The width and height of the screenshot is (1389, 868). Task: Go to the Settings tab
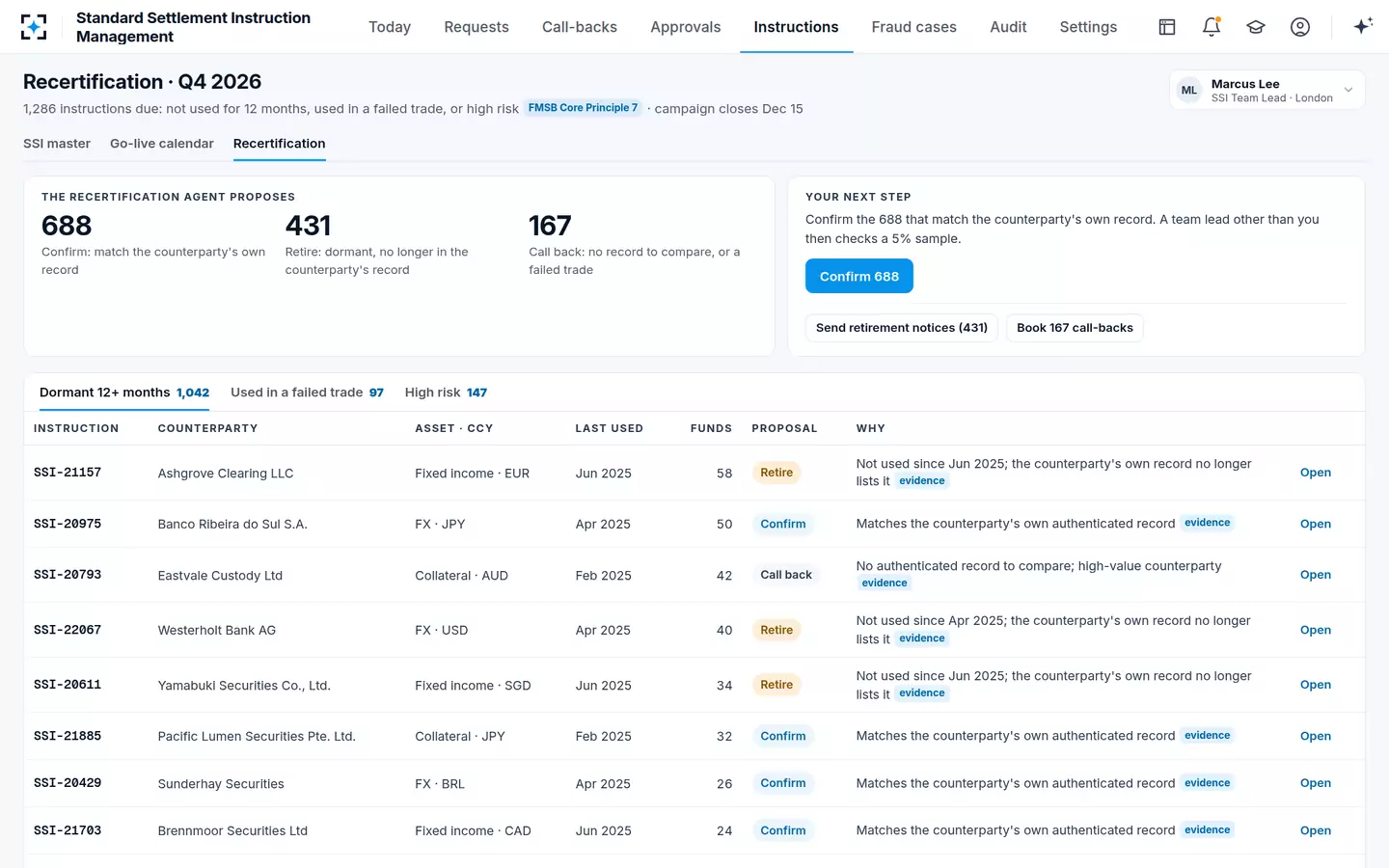coord(1088,27)
